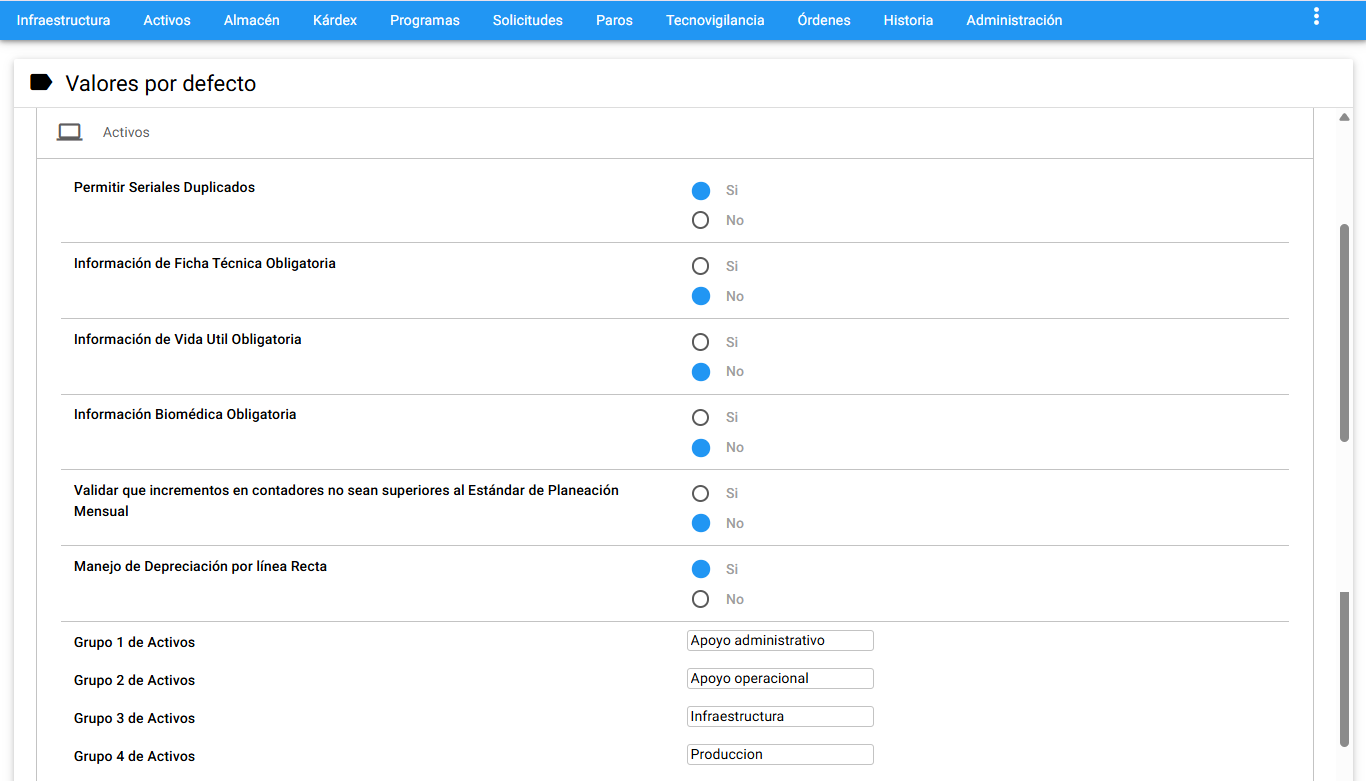Click the scroll-up arrow of inner panel
Screen dimensions: 1366x781
pyautogui.click(x=1344, y=117)
